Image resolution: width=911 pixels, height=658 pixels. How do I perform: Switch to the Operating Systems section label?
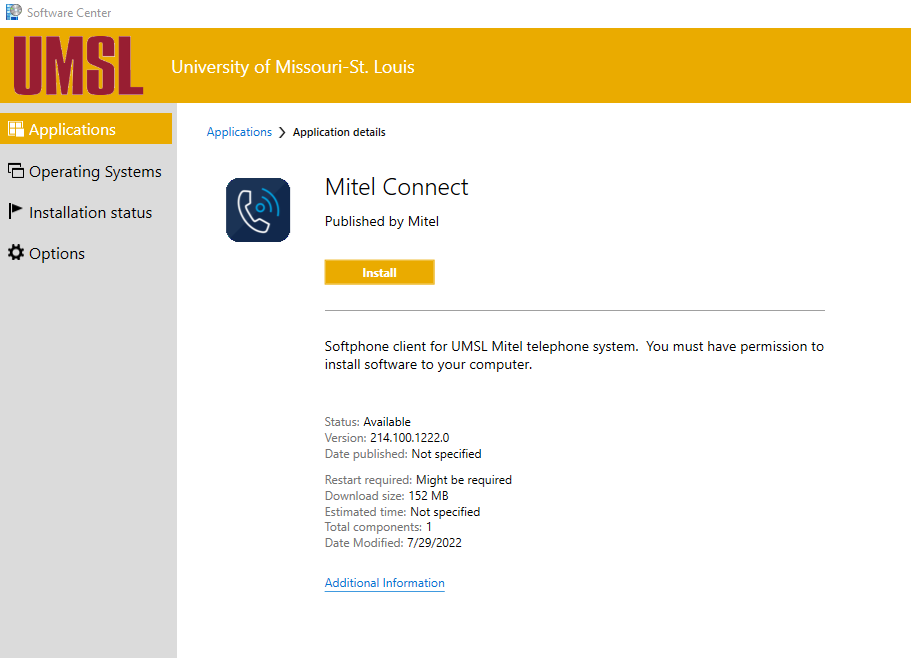pyautogui.click(x=95, y=172)
